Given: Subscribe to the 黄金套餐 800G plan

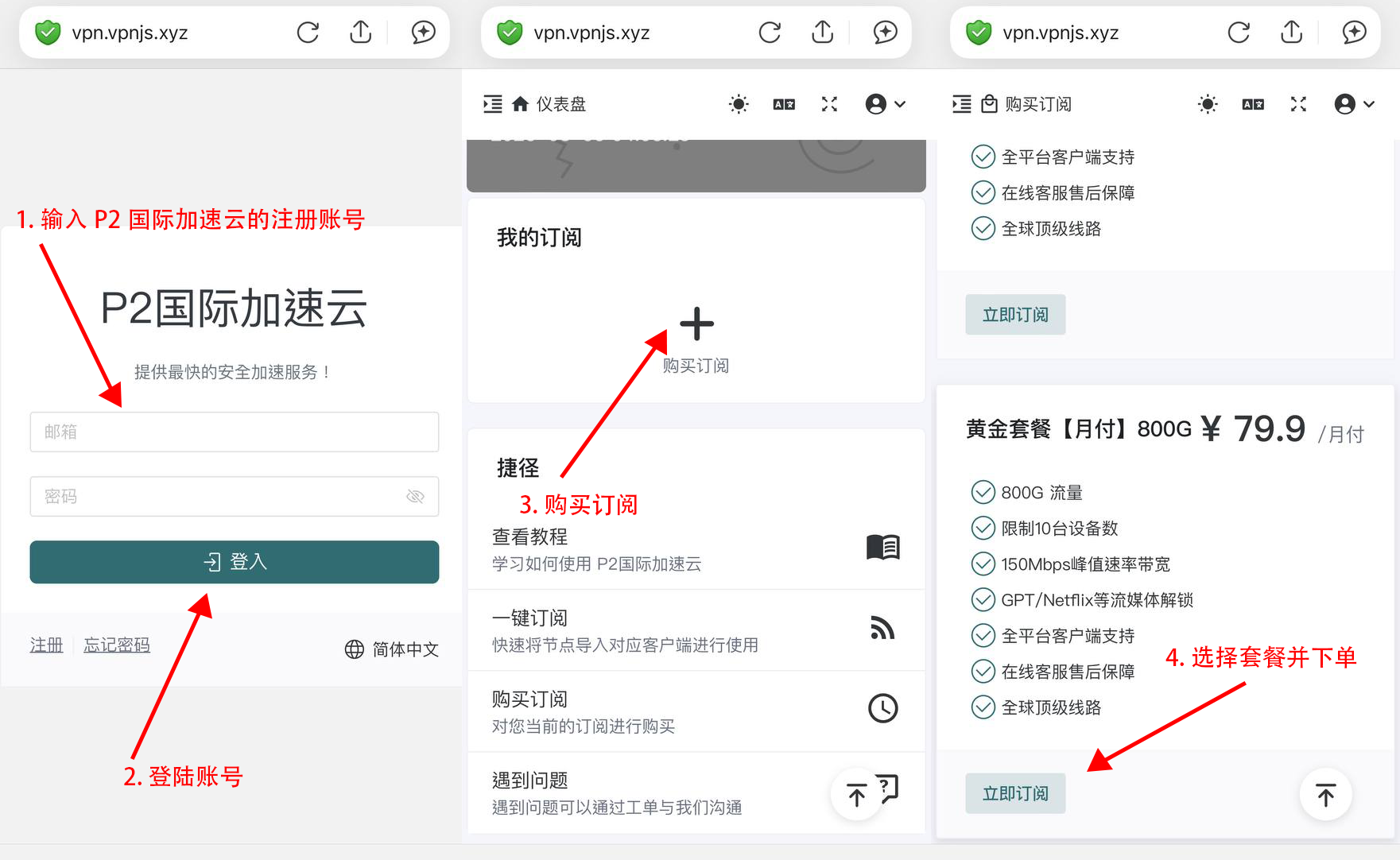Looking at the screenshot, I should [1015, 793].
